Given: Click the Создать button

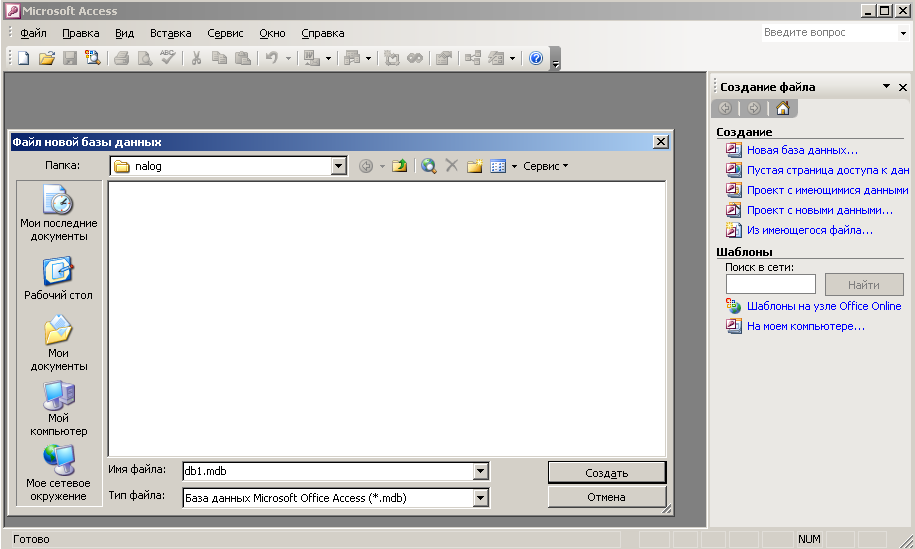Looking at the screenshot, I should [607, 473].
